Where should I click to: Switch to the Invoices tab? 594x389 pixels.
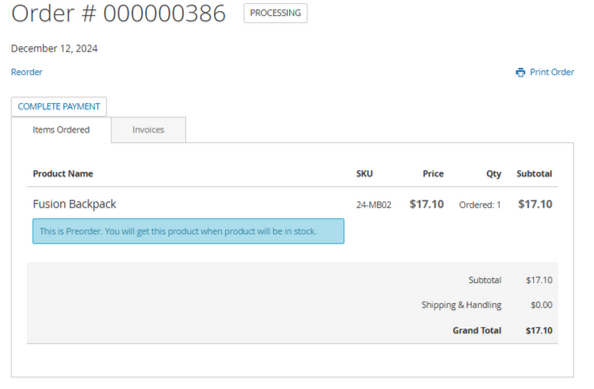click(148, 130)
